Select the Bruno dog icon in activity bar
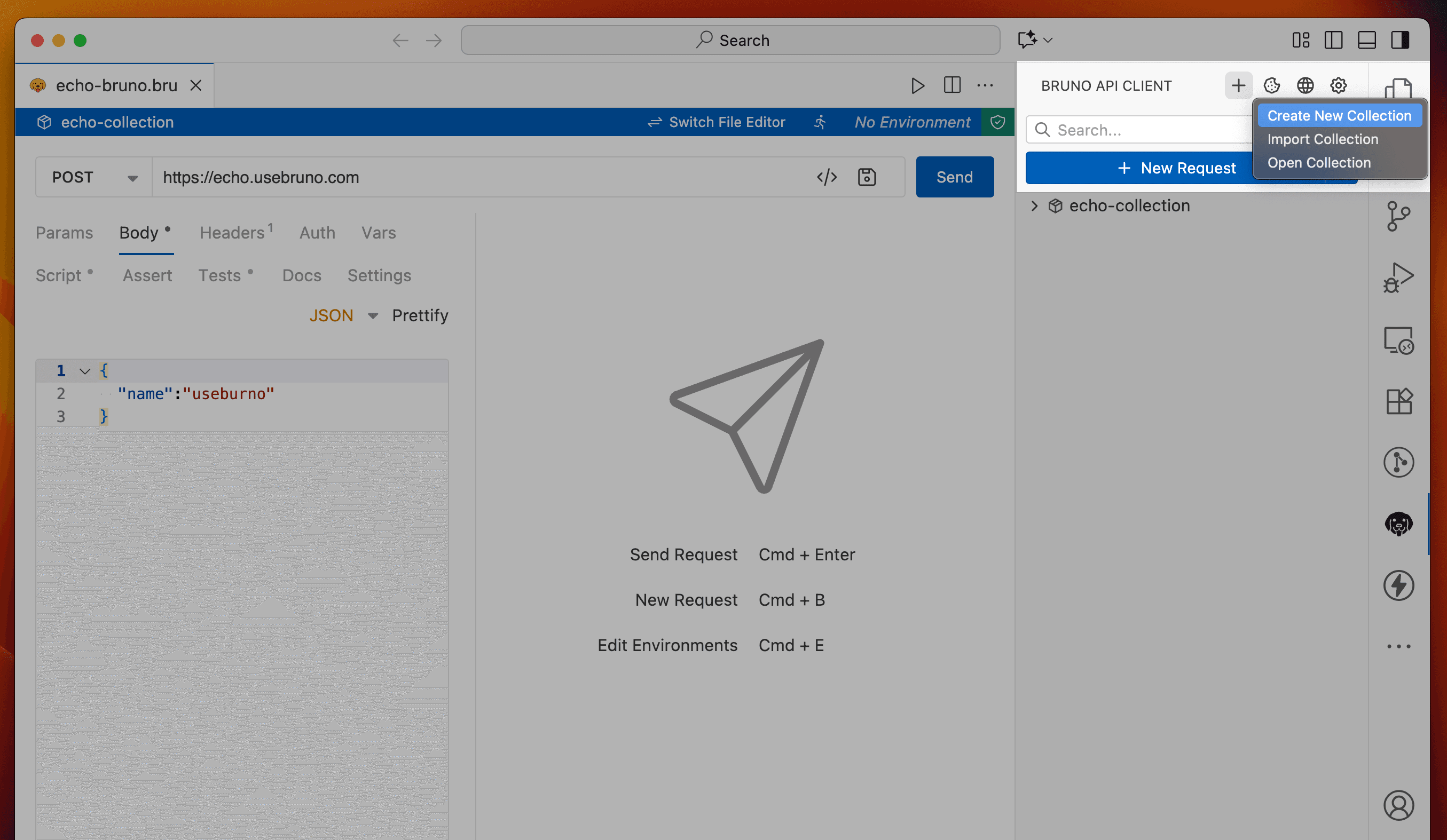Screen dimensions: 1447x840 click(x=1399, y=524)
